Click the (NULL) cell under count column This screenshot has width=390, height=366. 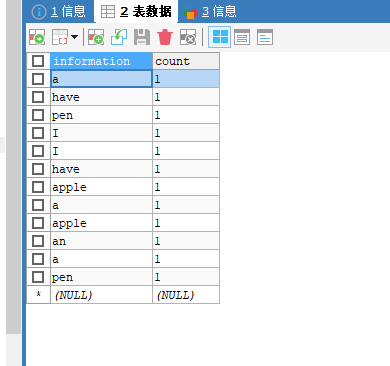click(186, 295)
